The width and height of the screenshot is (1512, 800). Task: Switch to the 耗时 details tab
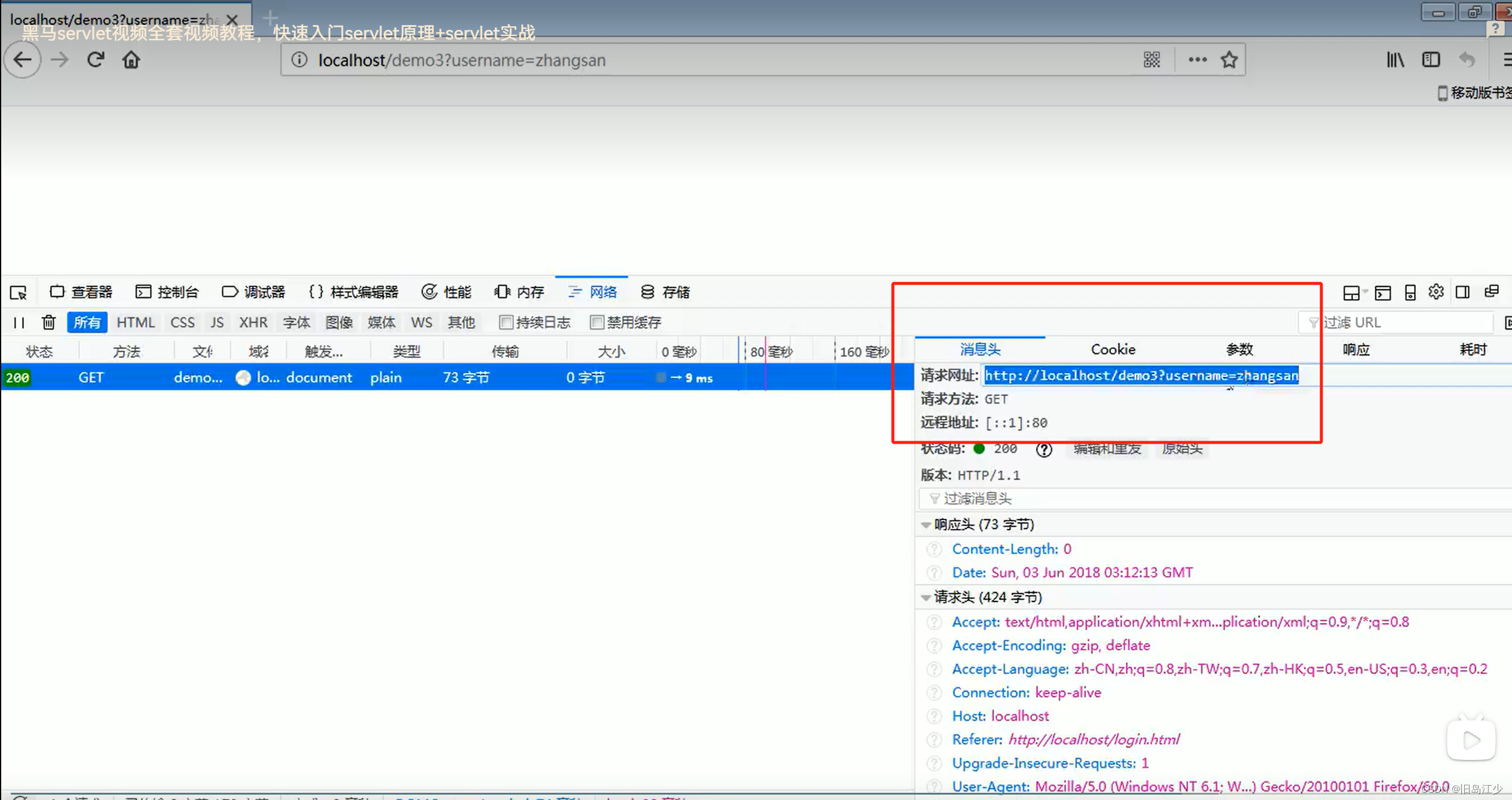point(1473,350)
